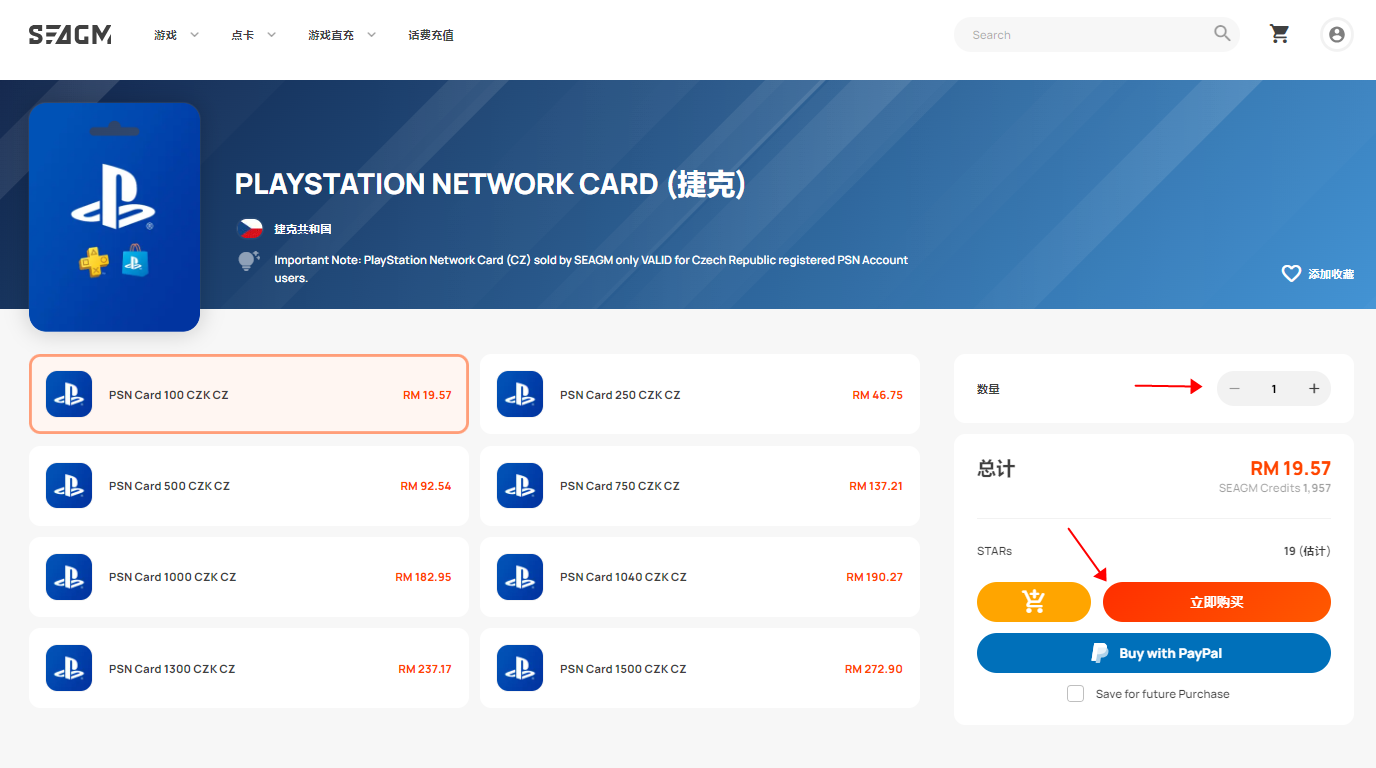Click the RM 46.75 price
Image resolution: width=1376 pixels, height=768 pixels.
click(877, 395)
